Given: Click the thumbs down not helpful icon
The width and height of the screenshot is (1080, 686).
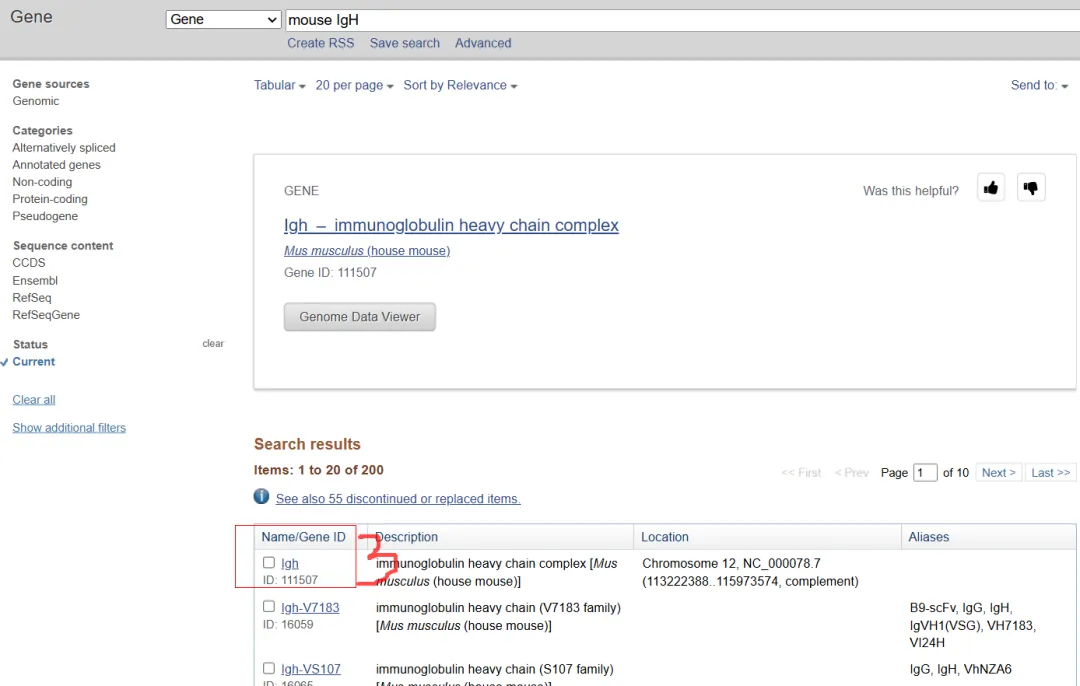Looking at the screenshot, I should coord(1030,188).
